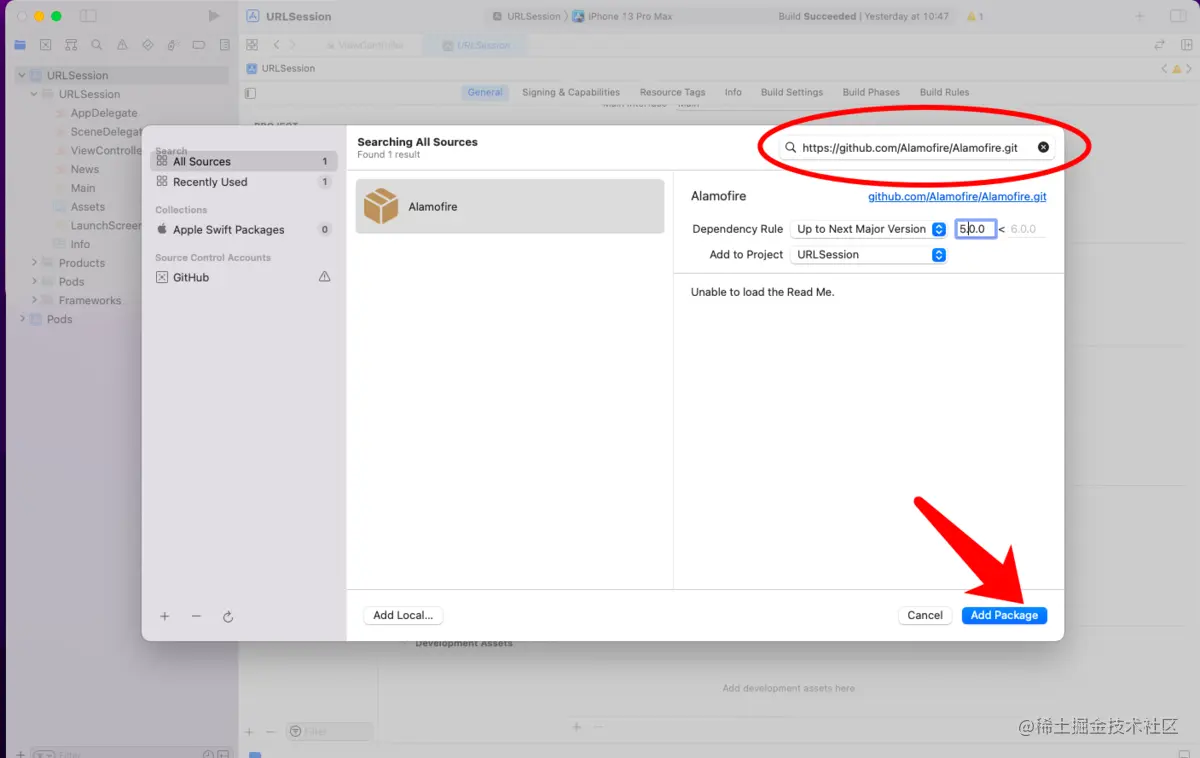Open the symbol navigator icon
Screen dimensions: 1200x758
pyautogui.click(x=71, y=45)
